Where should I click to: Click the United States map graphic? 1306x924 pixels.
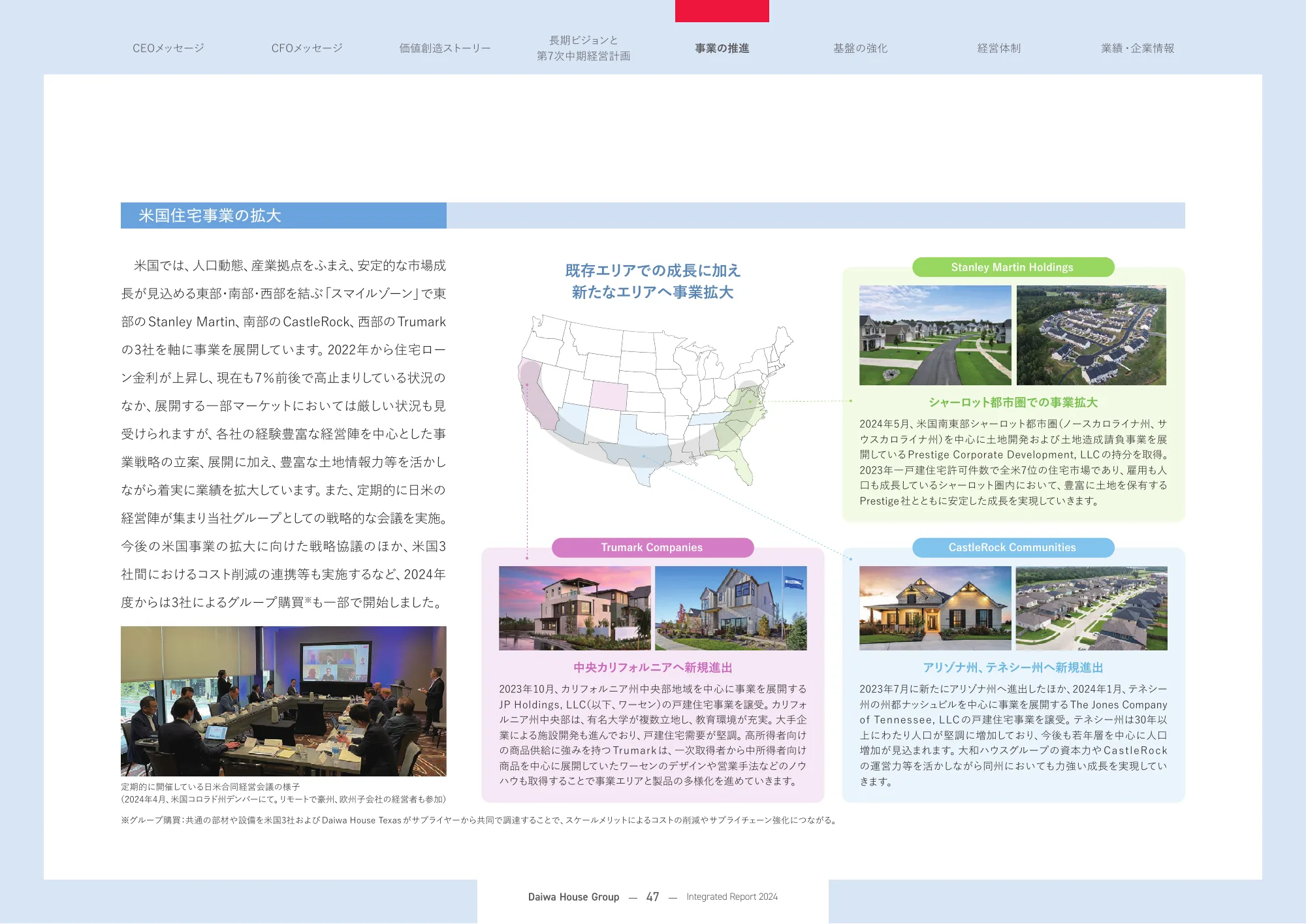[x=655, y=400]
